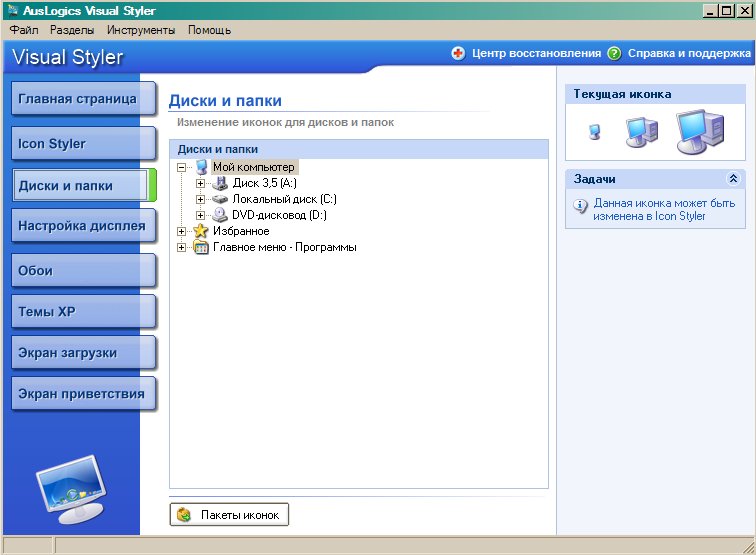Select the Диск 3,5 (A:) row
Screen dimensions: 756x555
coord(264,183)
